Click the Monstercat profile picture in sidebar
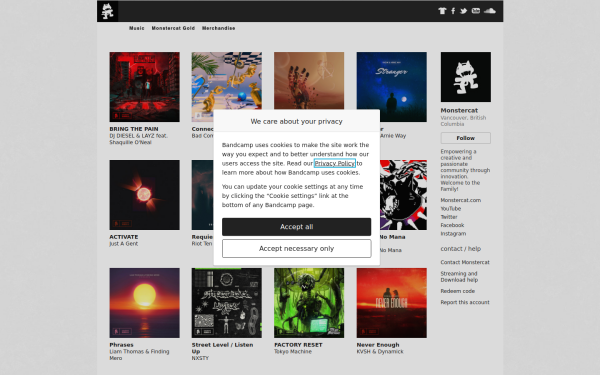Image resolution: width=600 pixels, height=375 pixels. coord(465,77)
